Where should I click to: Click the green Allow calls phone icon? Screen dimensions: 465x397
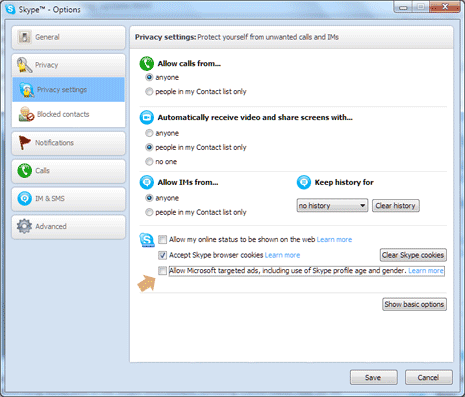[x=146, y=63]
